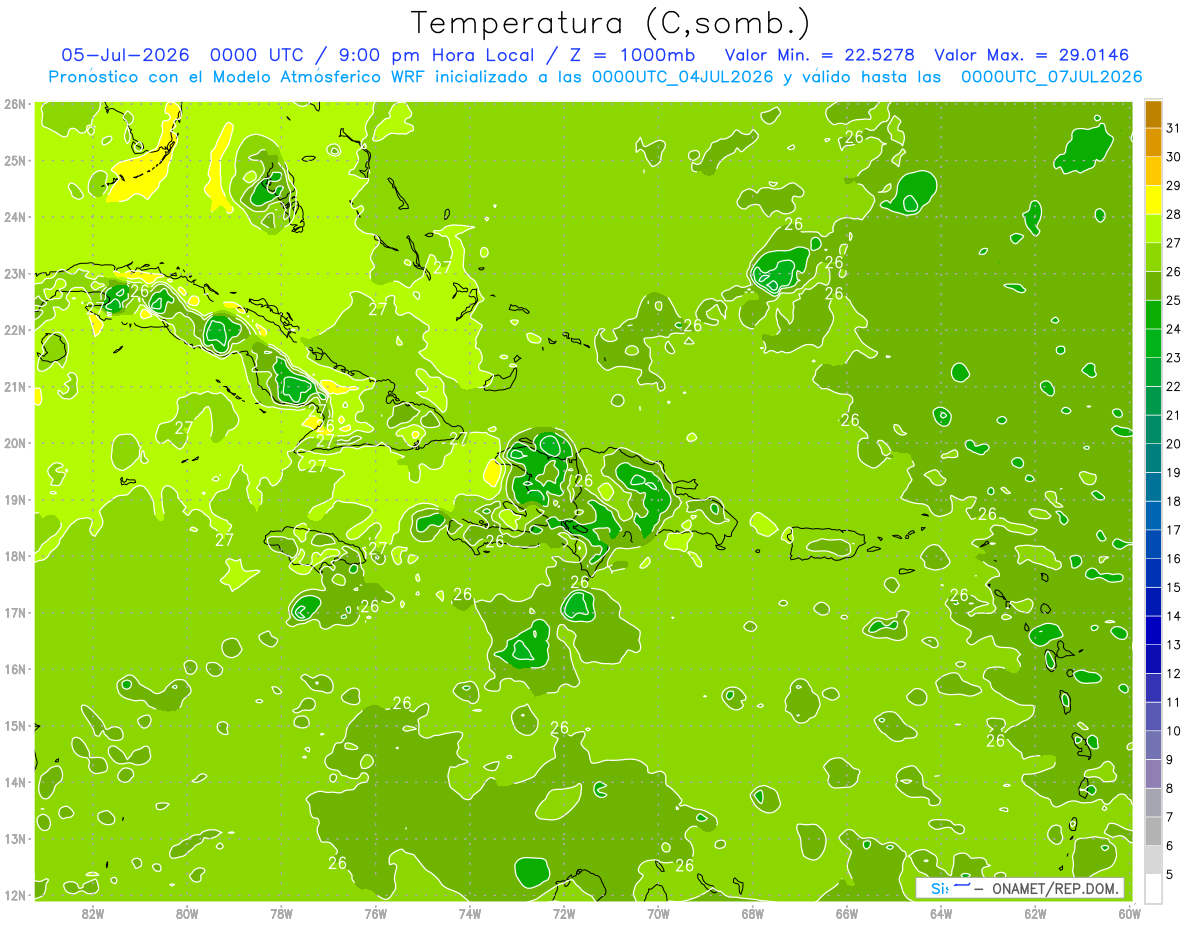Click the '66W' longitude axis label

(846, 913)
